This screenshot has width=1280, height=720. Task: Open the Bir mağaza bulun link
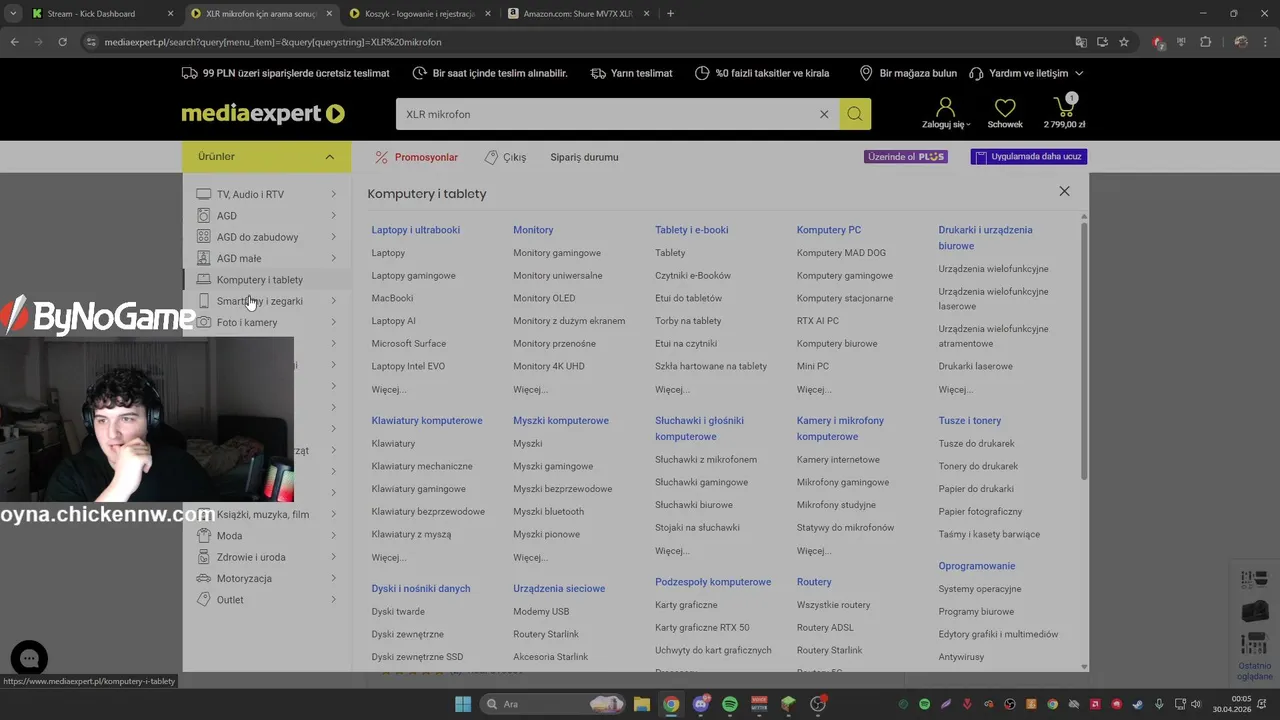pos(908,73)
